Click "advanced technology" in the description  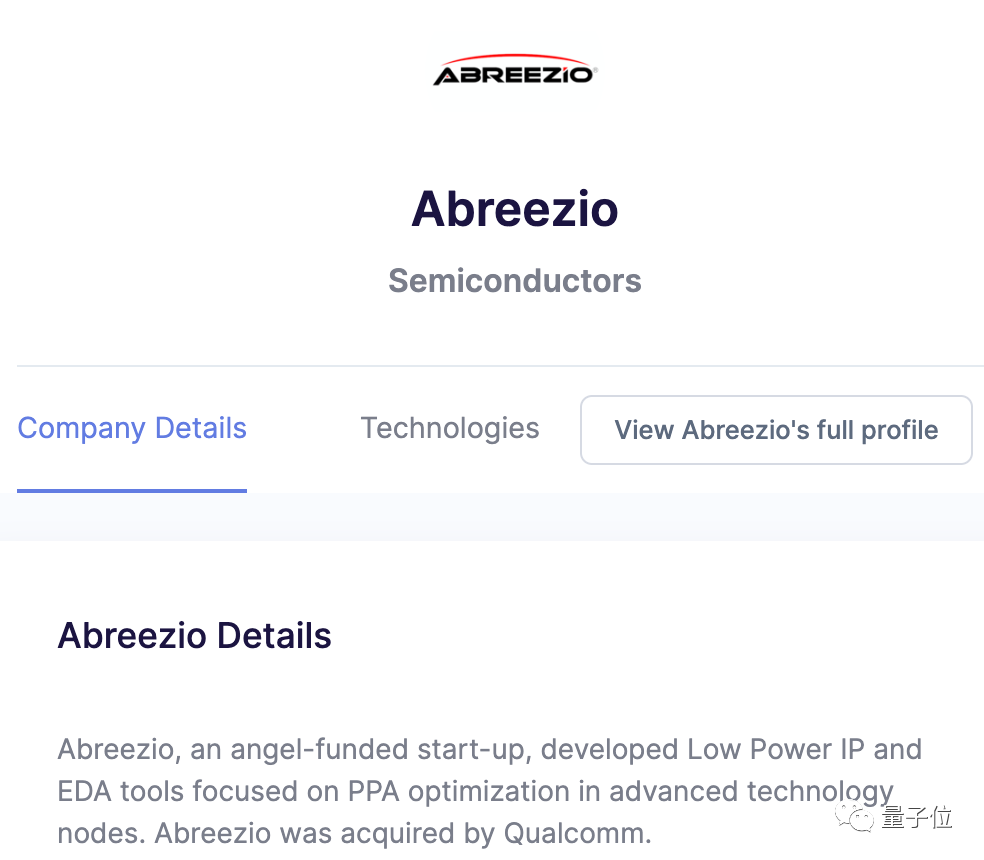coord(751,791)
